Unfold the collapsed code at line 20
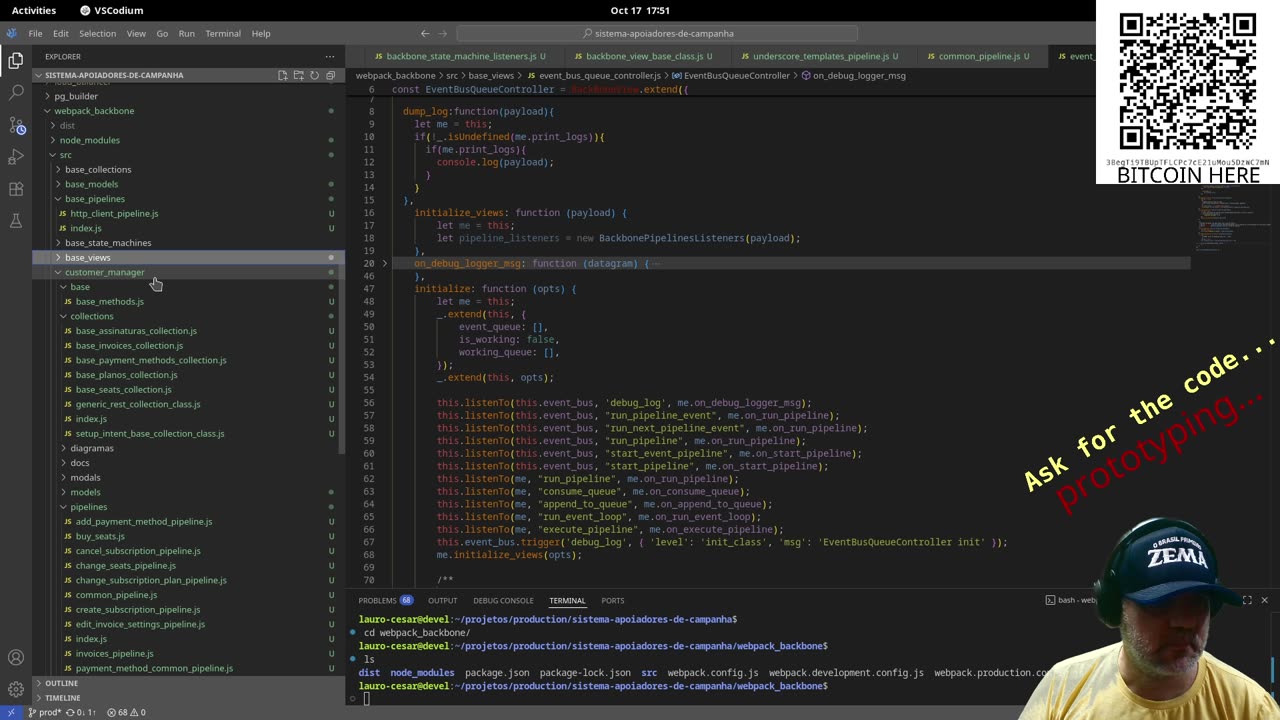 pyautogui.click(x=385, y=264)
